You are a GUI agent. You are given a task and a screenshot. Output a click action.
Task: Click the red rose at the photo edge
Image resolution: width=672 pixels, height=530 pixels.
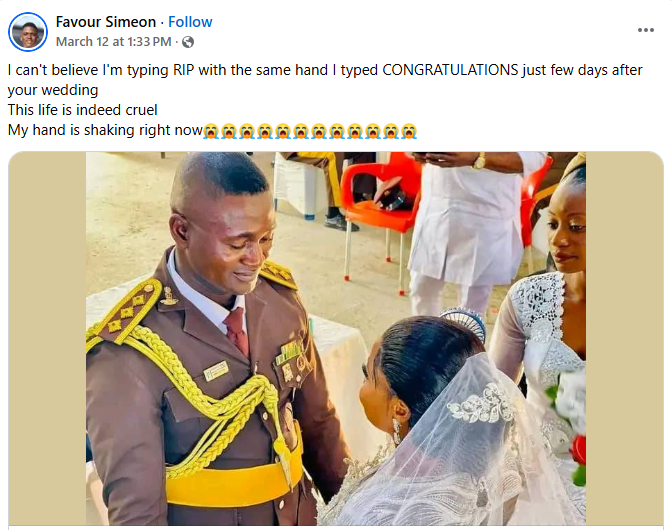[579, 448]
